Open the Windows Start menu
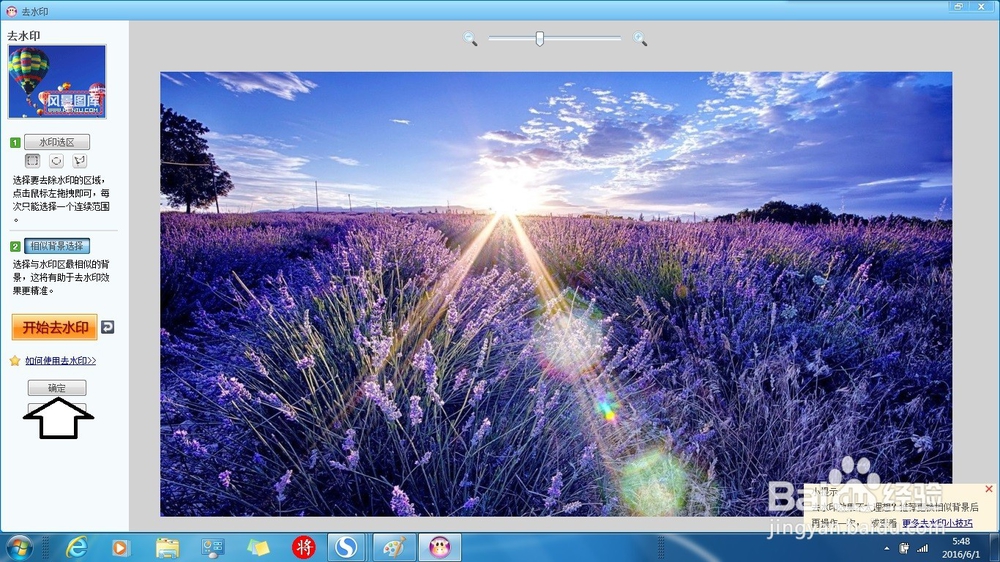Viewport: 1000px width, 562px height. 19,547
